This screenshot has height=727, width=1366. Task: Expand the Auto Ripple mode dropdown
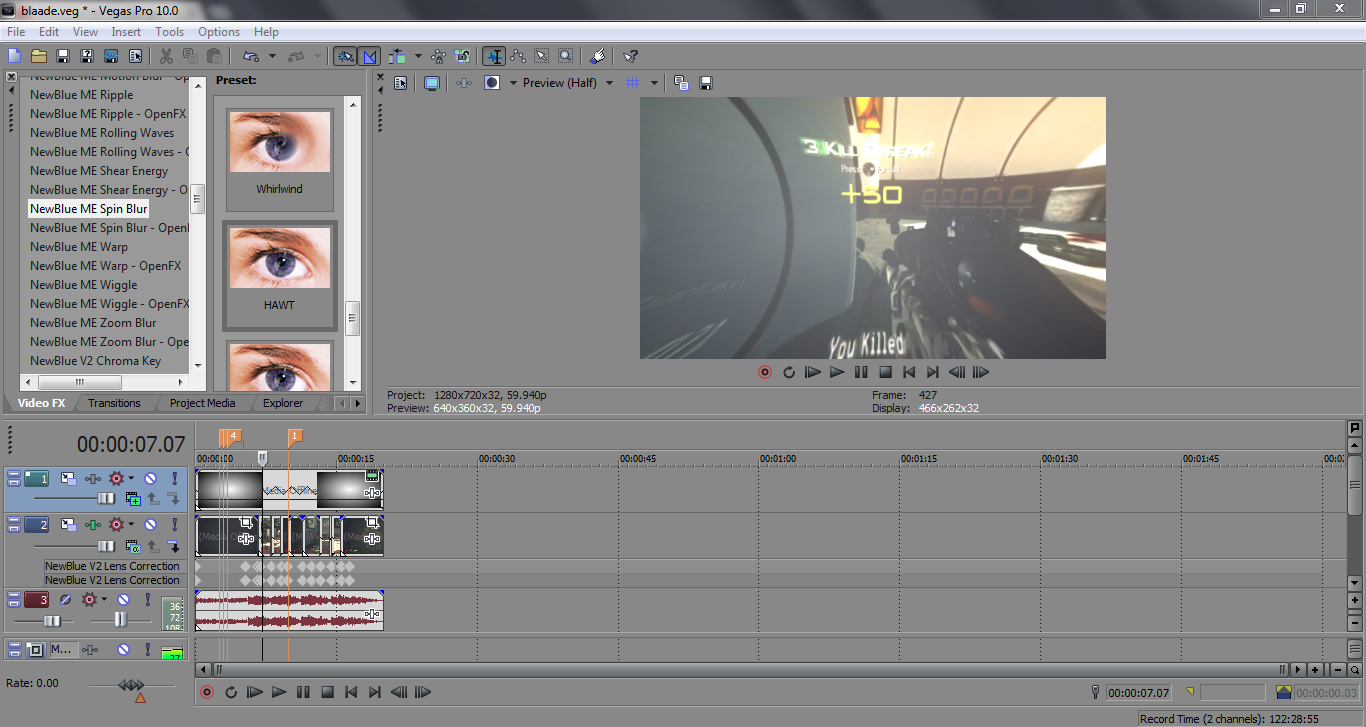click(x=418, y=56)
